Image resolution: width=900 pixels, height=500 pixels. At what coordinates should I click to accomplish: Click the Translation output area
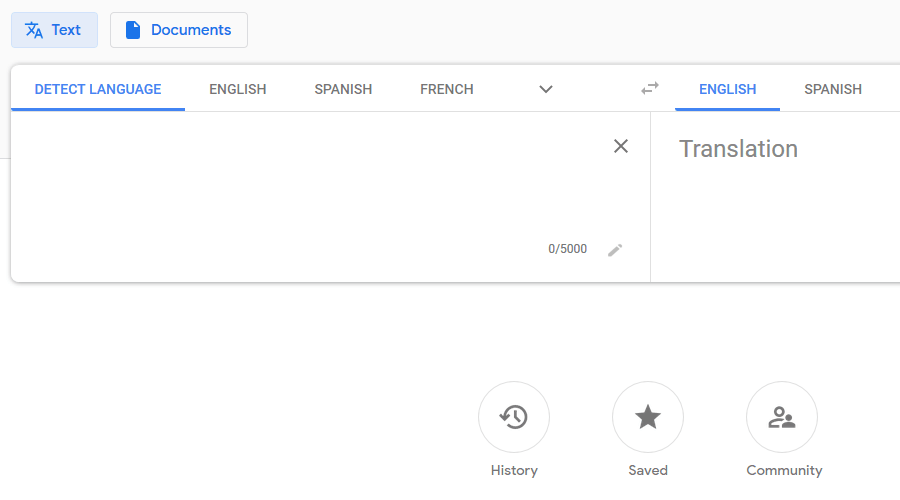775,196
